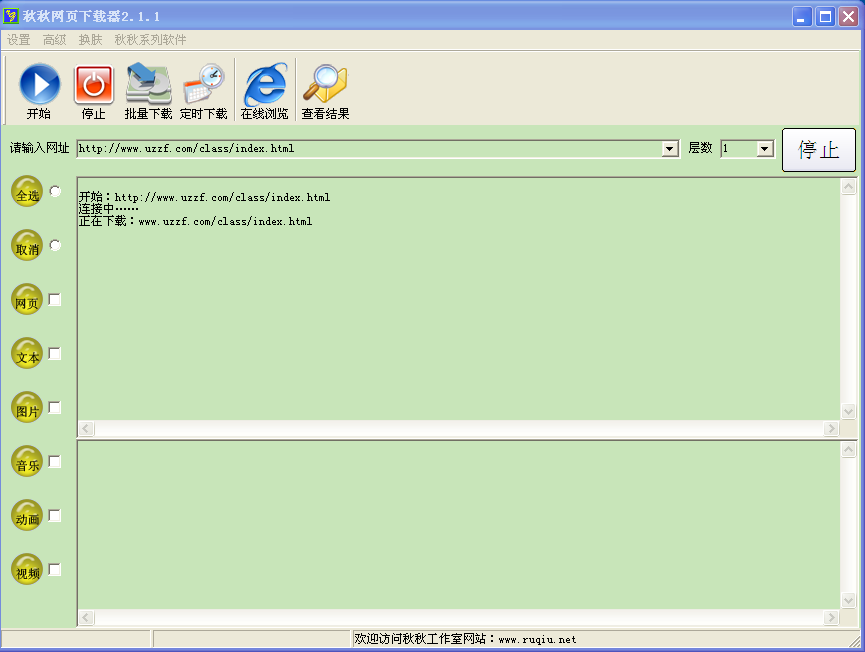Open the 高级 menu
865x652 pixels.
[x=54, y=40]
